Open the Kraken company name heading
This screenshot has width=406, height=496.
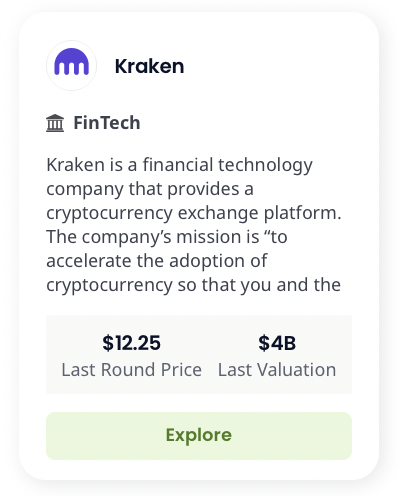pyautogui.click(x=149, y=66)
